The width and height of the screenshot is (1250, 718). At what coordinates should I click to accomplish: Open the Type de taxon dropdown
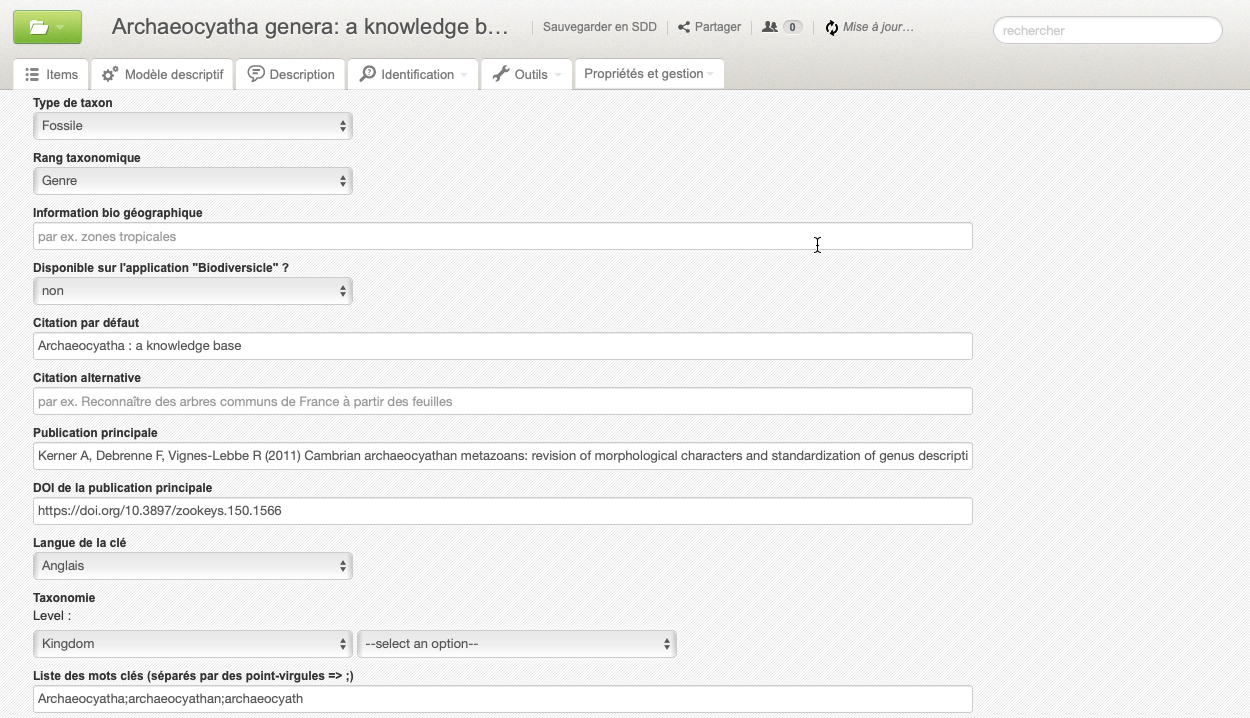point(192,126)
